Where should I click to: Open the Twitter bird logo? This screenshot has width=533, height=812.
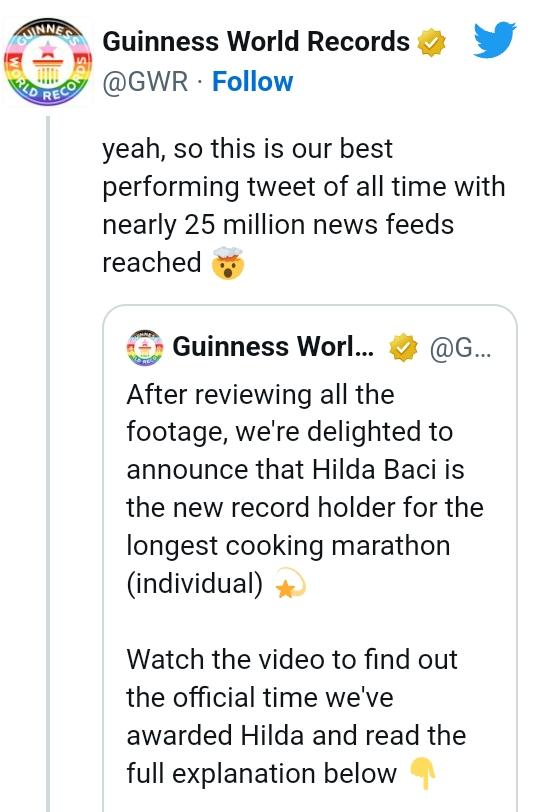click(495, 39)
